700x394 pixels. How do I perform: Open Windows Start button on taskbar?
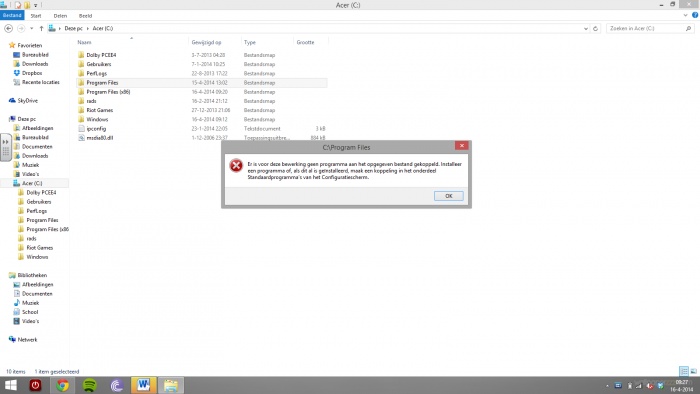click(x=10, y=385)
